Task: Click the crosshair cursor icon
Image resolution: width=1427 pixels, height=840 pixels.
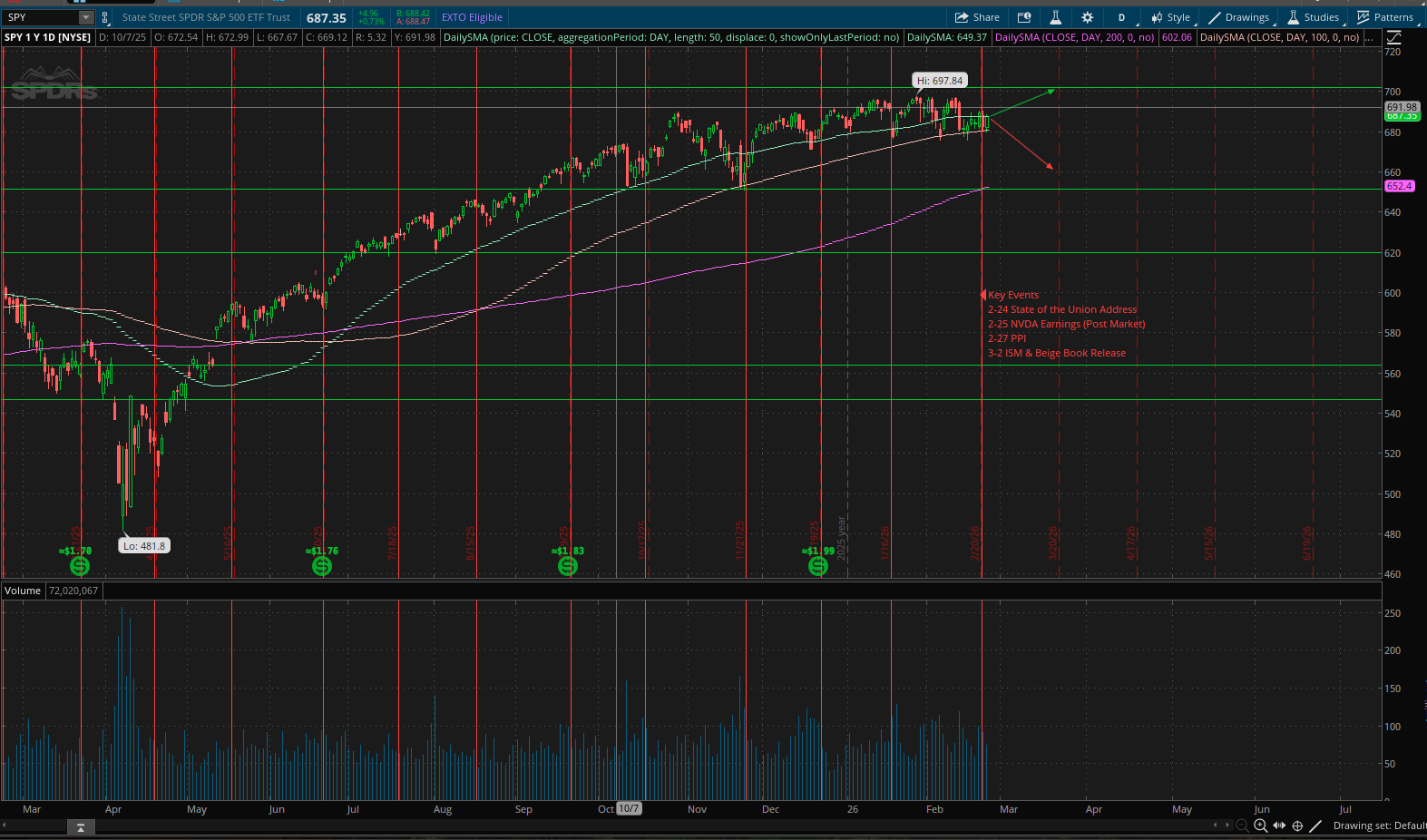Action: 1297,825
